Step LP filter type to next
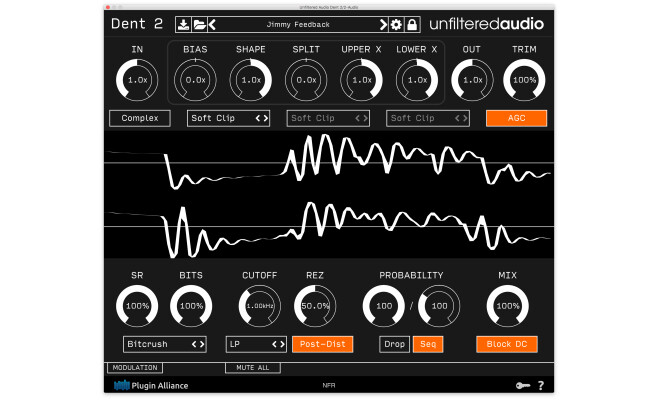The height and width of the screenshot is (400, 659). 282,345
